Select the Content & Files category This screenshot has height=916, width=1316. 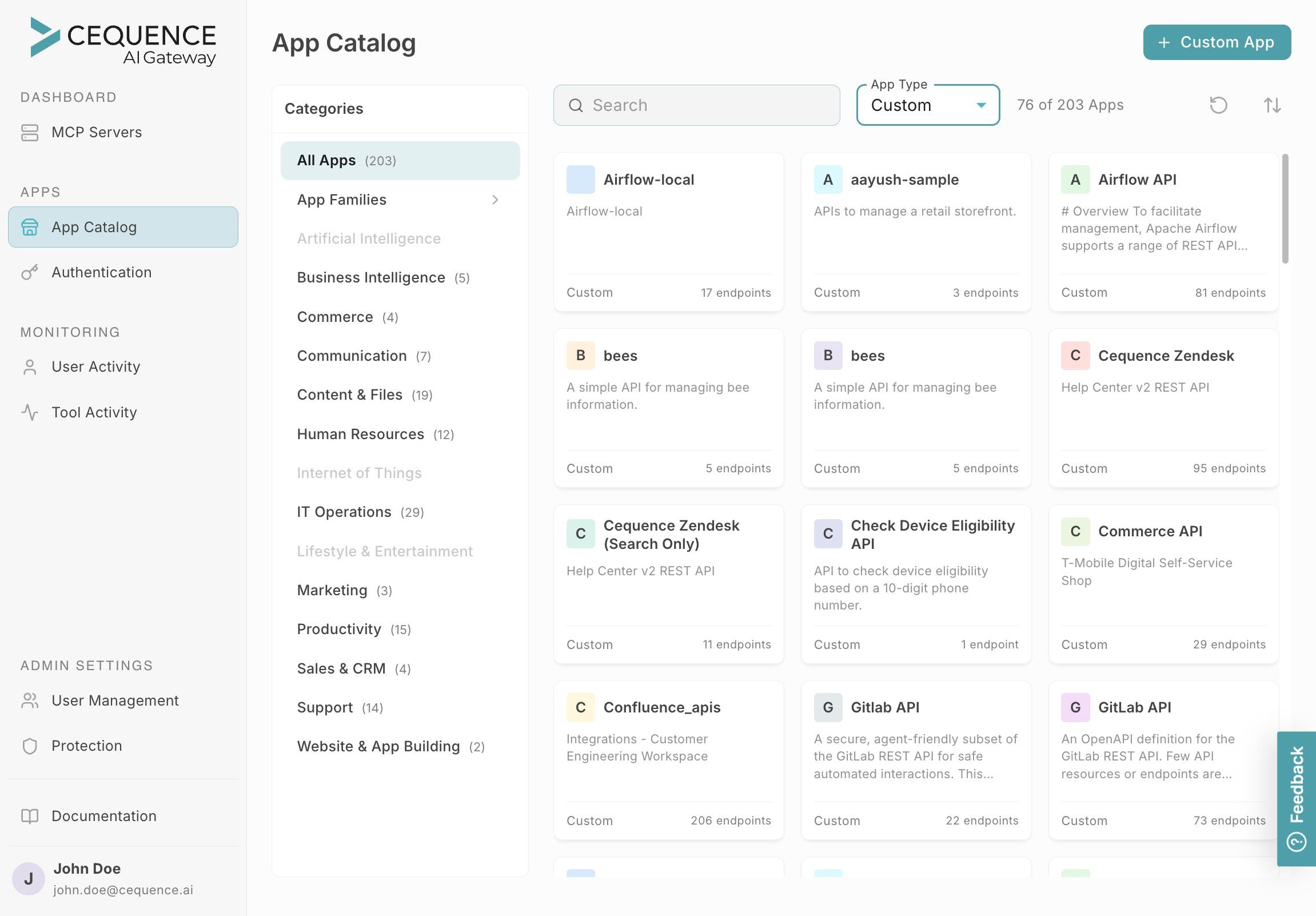[350, 395]
